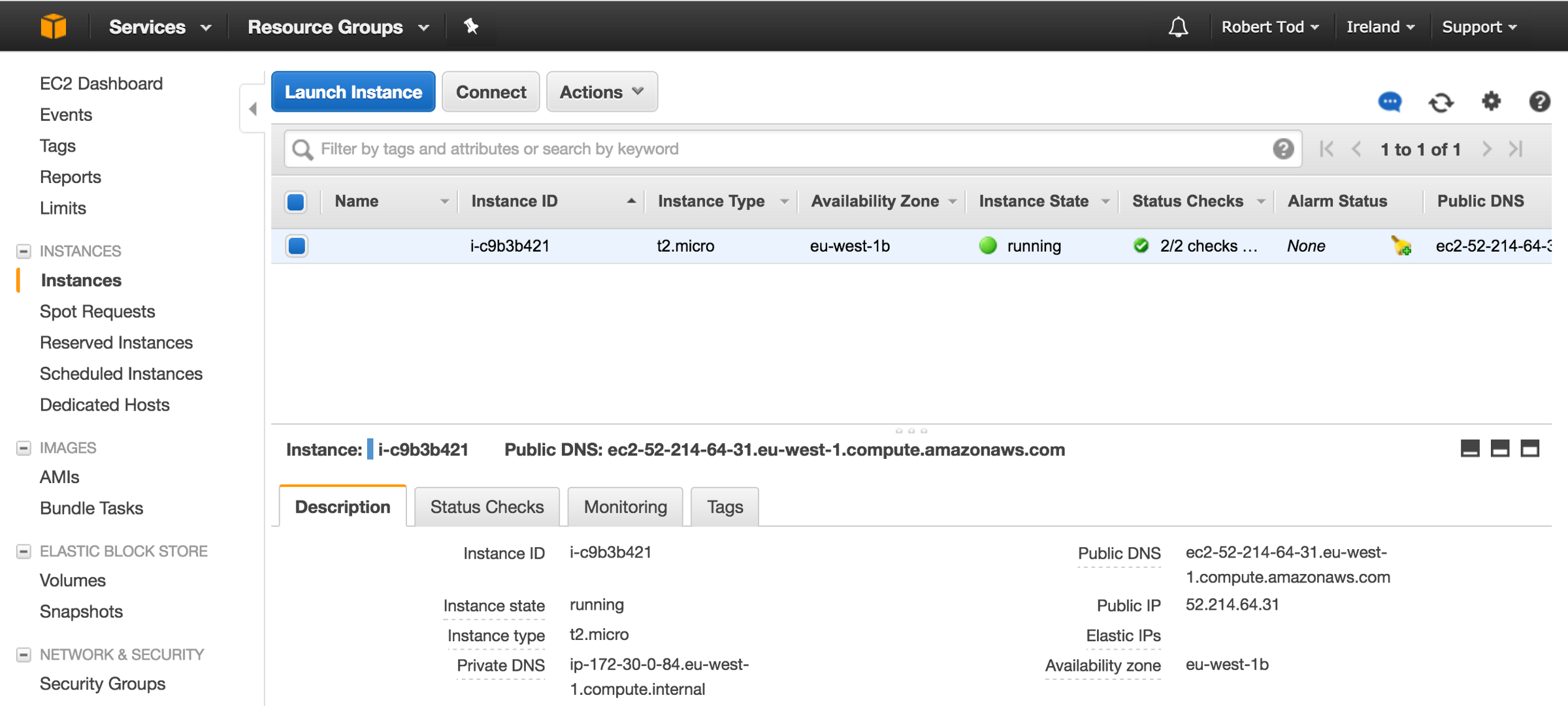Open the Actions dropdown
The image size is (1568, 706).
pyautogui.click(x=602, y=92)
